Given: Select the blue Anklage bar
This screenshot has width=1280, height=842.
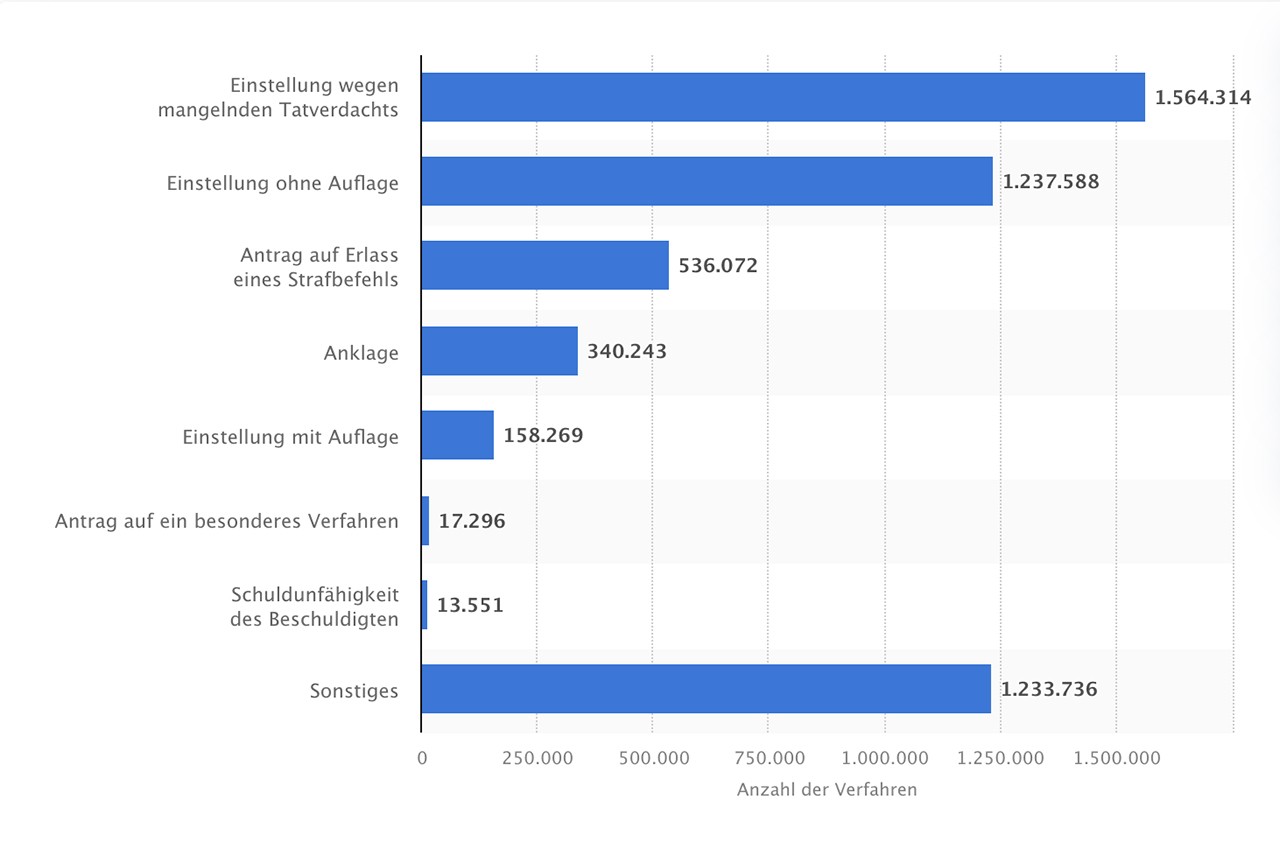Looking at the screenshot, I should click(x=499, y=351).
